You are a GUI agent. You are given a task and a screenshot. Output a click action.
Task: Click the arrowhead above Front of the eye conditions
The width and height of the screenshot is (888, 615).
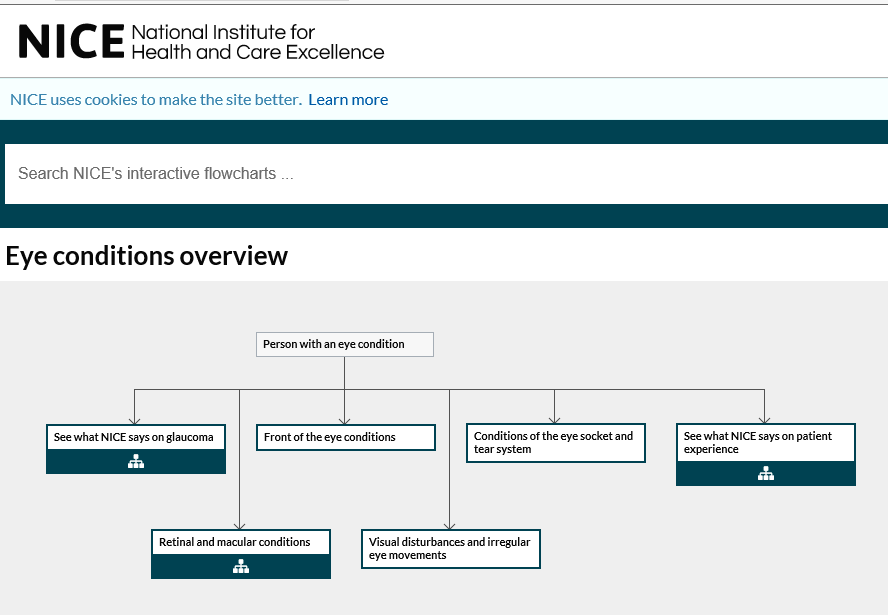[x=345, y=420]
